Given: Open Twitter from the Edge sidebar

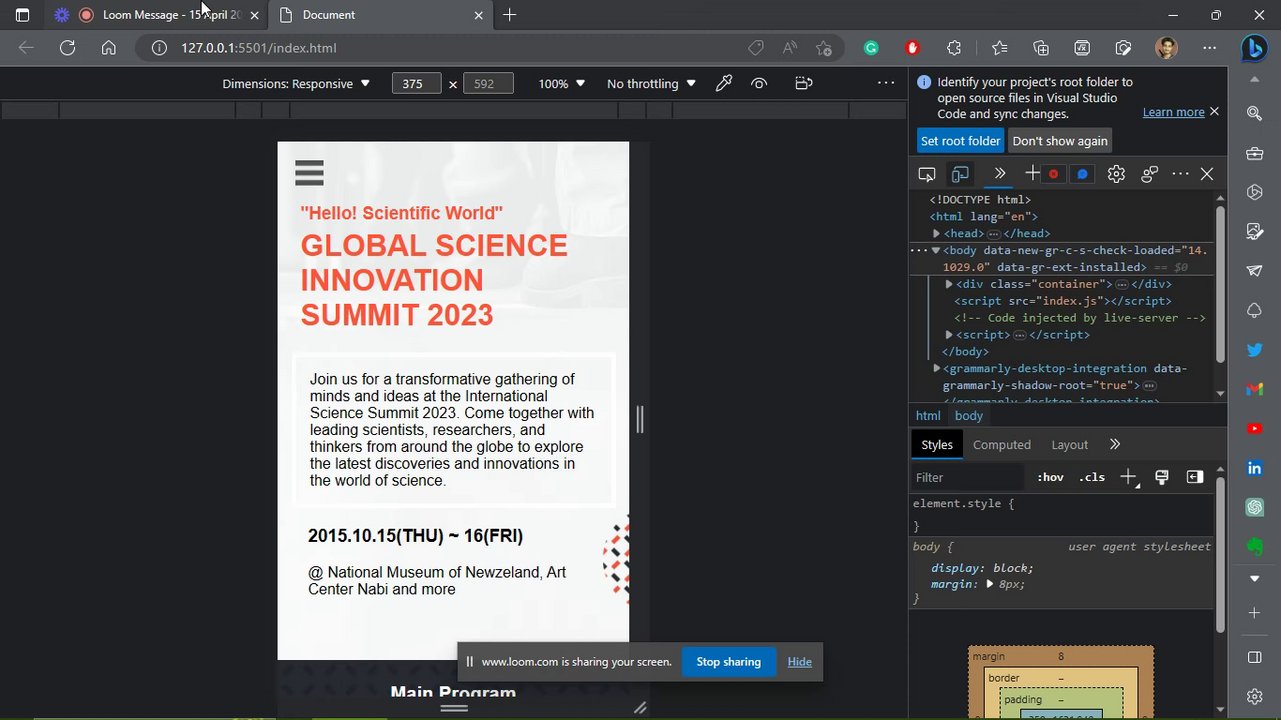Looking at the screenshot, I should point(1254,350).
